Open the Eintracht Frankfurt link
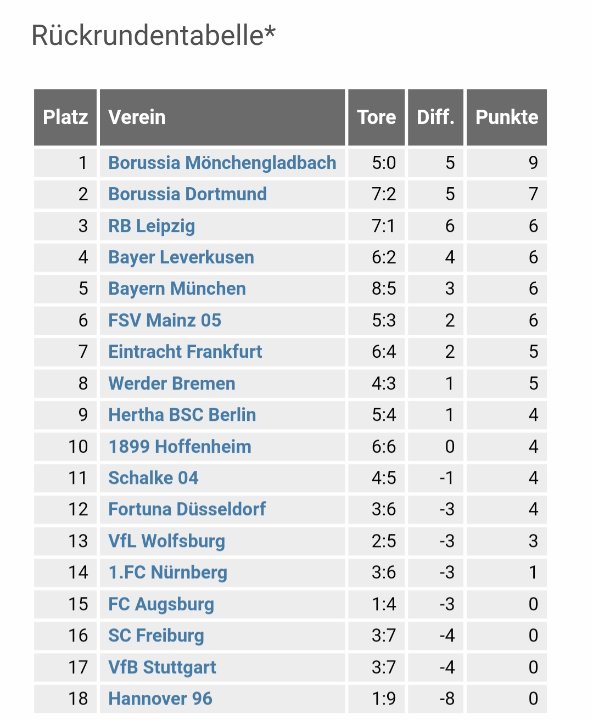593x720 pixels. tap(185, 352)
